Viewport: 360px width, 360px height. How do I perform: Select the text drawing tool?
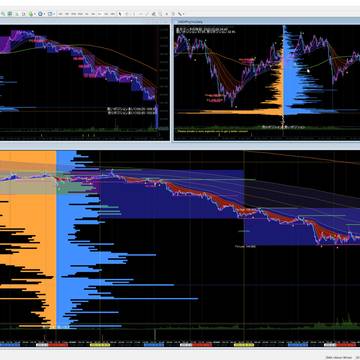tap(167, 14)
